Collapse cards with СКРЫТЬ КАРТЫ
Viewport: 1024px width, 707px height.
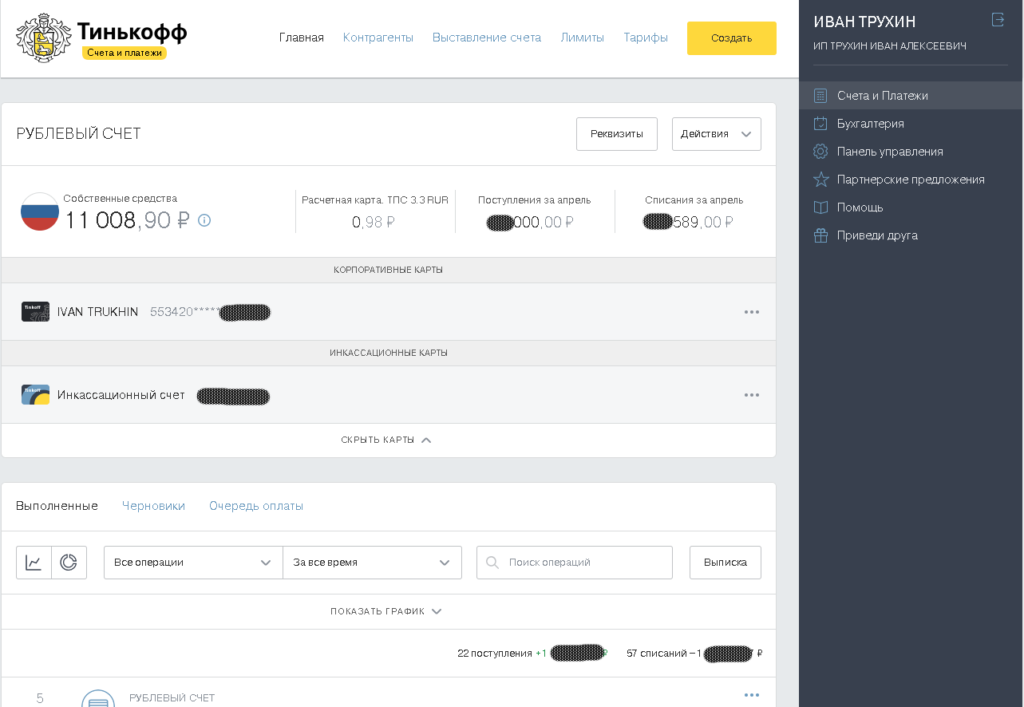click(x=387, y=440)
